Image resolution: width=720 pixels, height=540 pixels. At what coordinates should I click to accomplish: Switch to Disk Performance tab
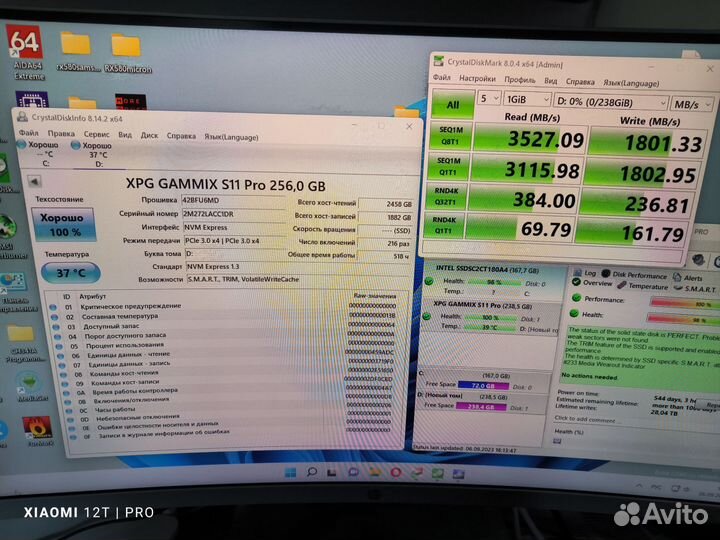[634, 275]
